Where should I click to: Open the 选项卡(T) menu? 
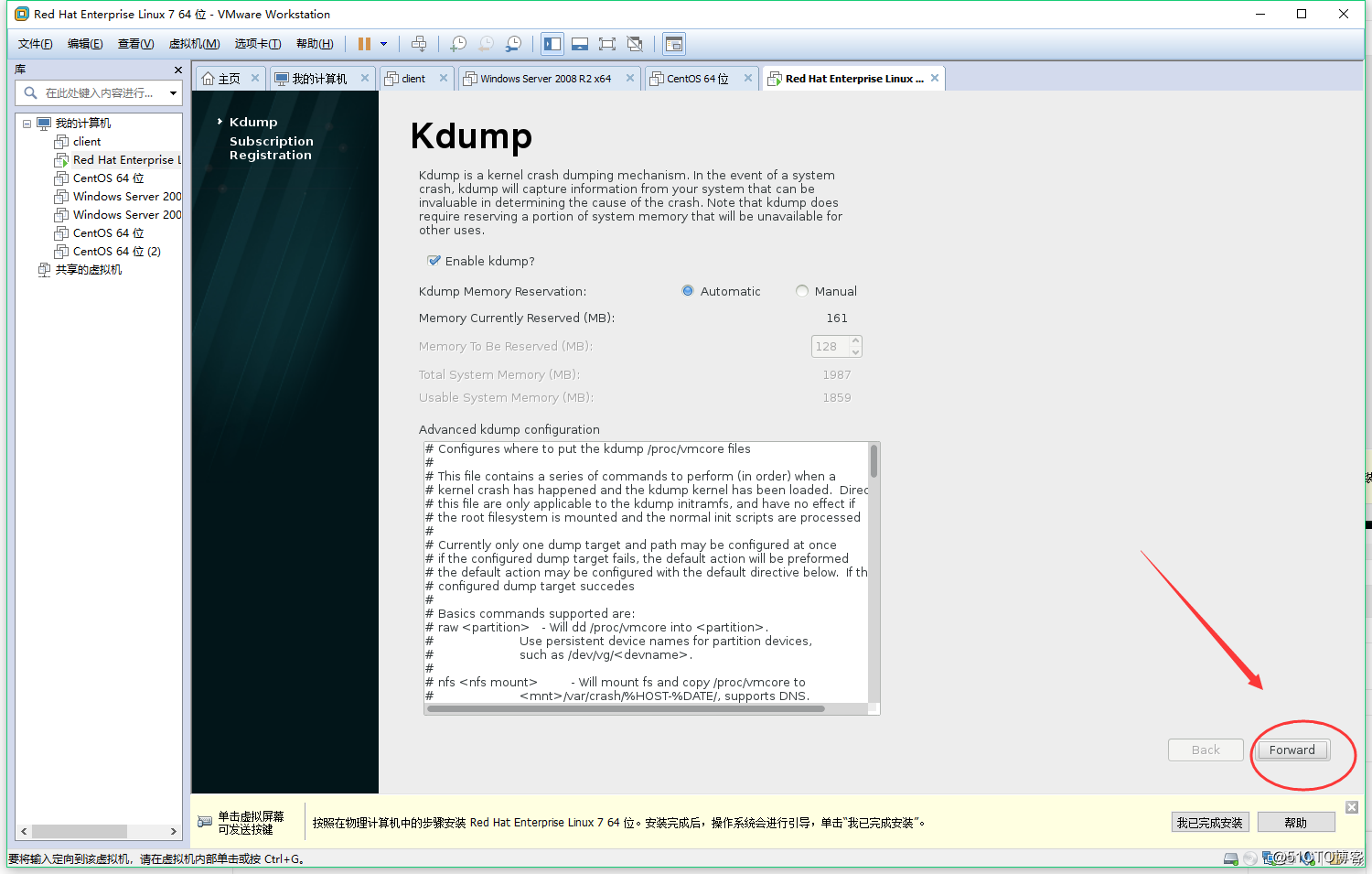pyautogui.click(x=258, y=44)
